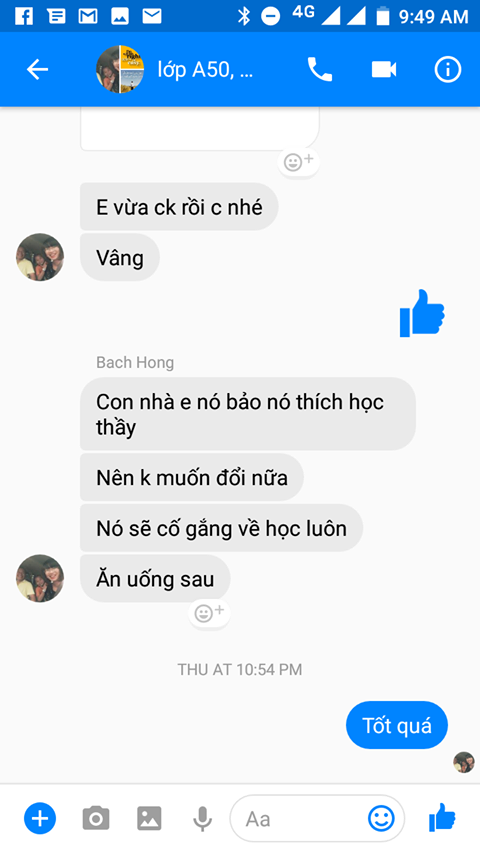Tap the 'Tốt quá' sent message bubble

pyautogui.click(x=397, y=725)
